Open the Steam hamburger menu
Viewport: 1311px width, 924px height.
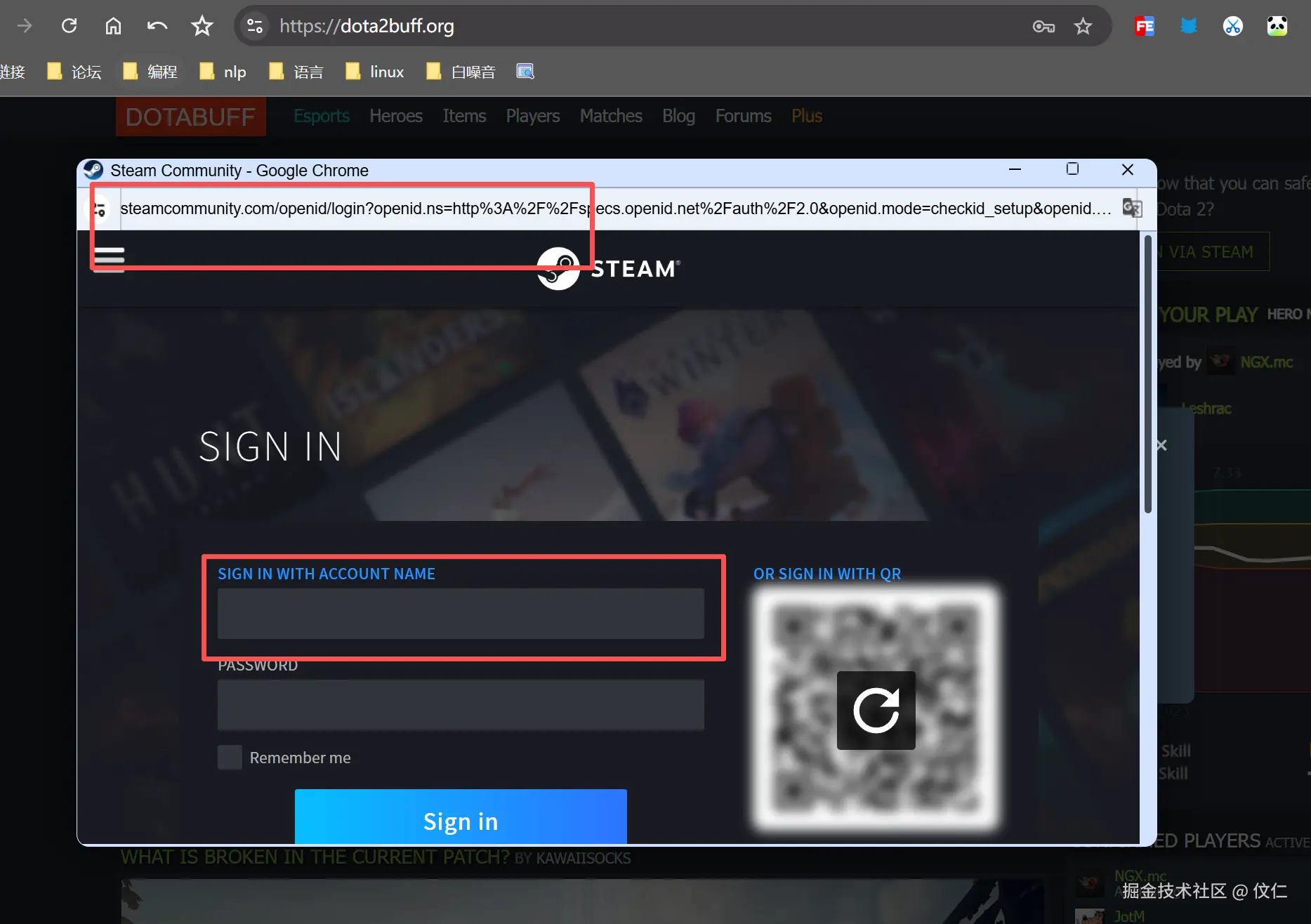[x=109, y=258]
